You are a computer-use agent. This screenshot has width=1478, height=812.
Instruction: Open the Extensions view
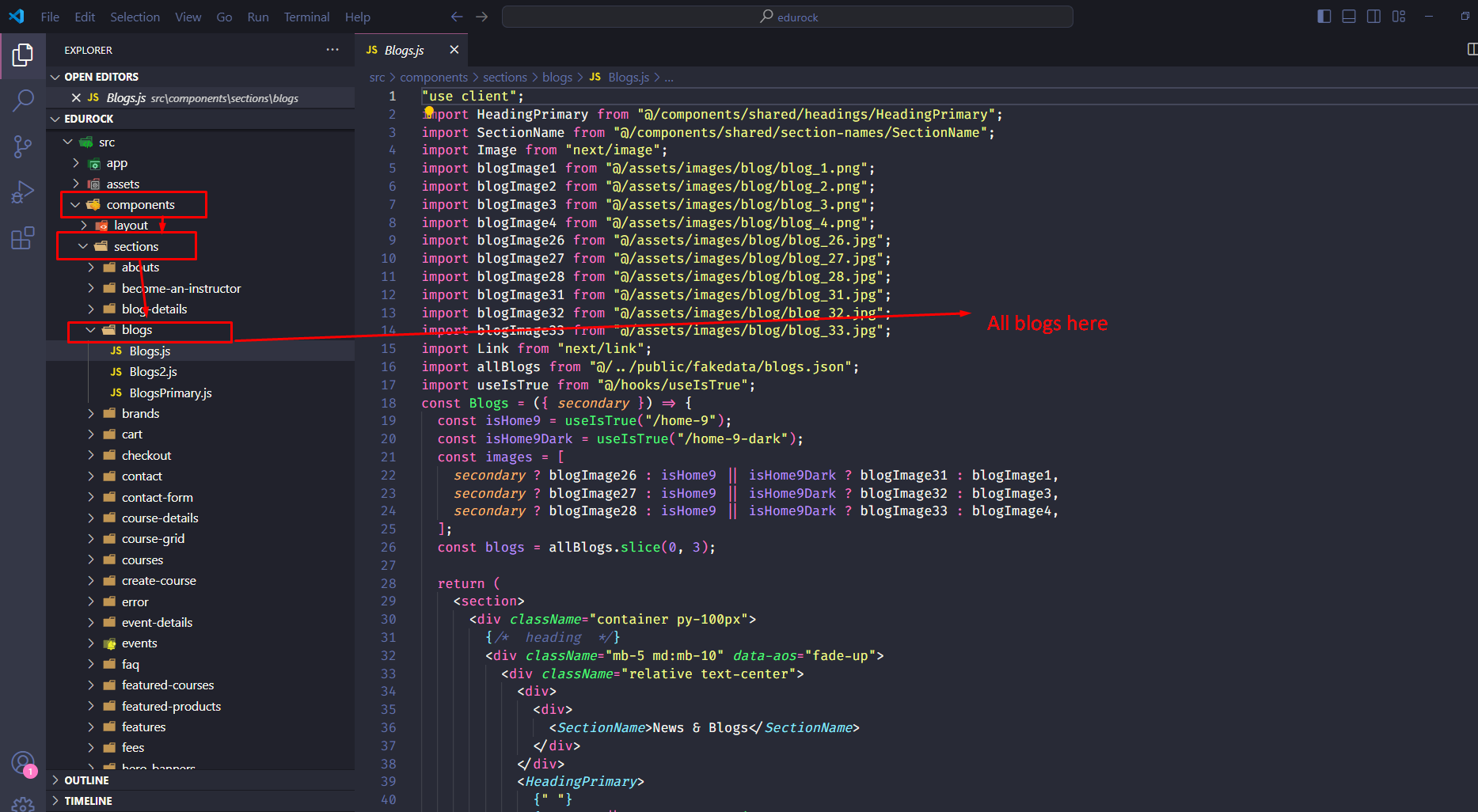(23, 238)
